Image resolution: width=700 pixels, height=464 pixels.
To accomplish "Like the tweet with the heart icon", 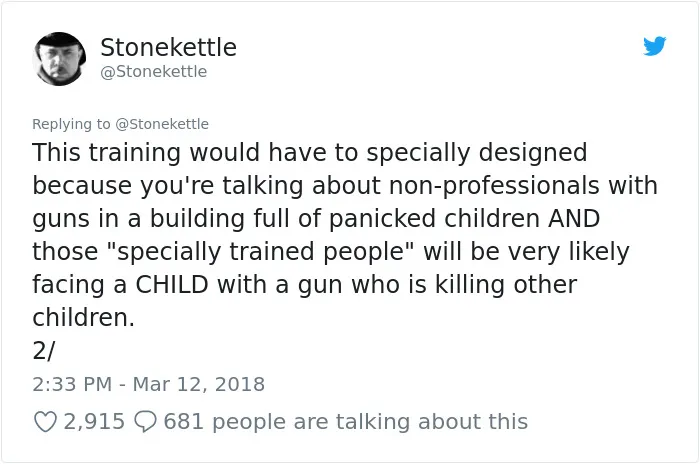I will [x=45, y=422].
